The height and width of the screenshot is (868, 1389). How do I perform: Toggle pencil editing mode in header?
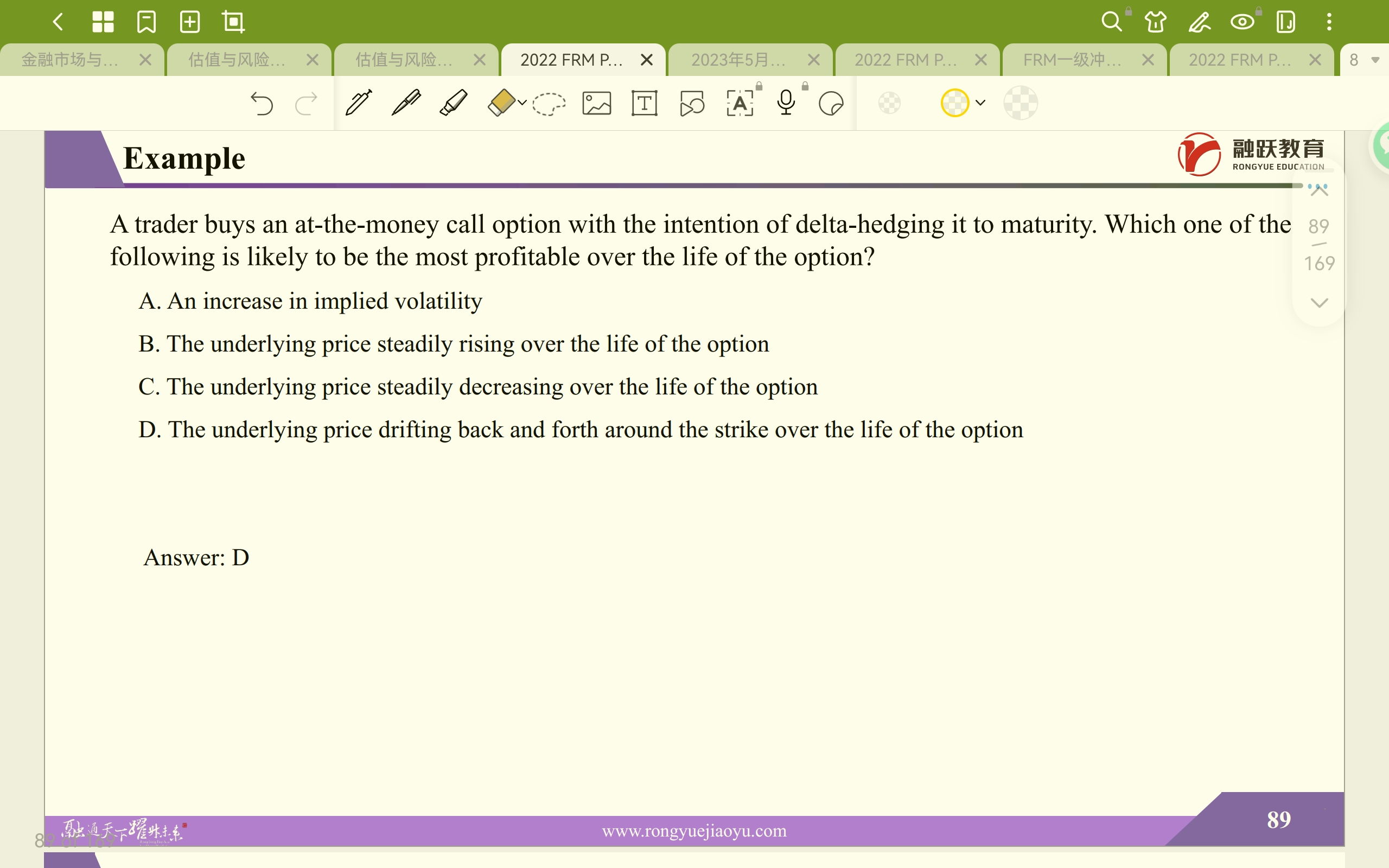(x=1199, y=22)
